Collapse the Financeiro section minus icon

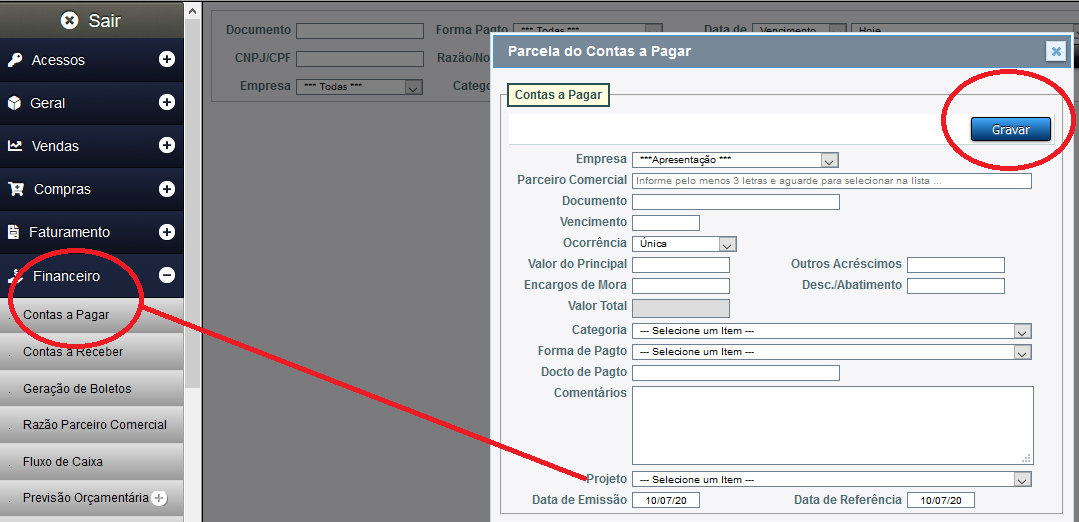(167, 275)
